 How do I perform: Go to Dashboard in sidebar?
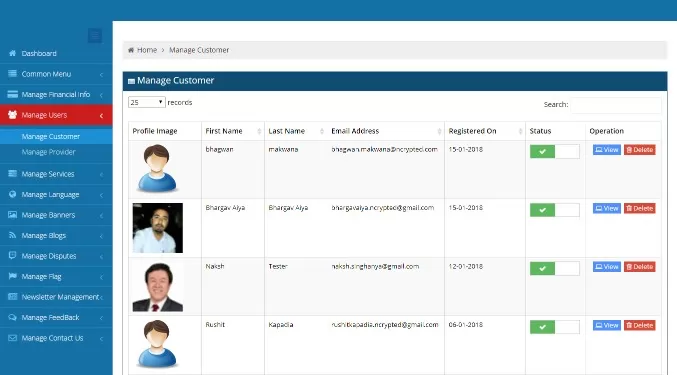[x=56, y=53]
